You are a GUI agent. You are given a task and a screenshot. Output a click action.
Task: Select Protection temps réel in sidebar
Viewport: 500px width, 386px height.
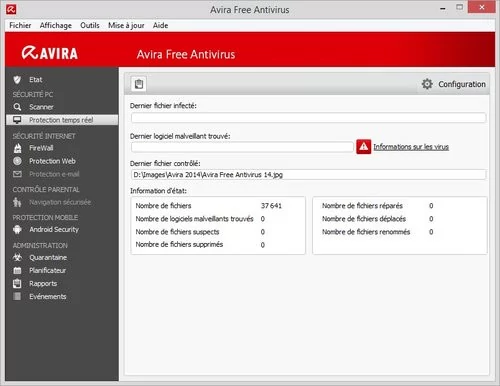(62, 120)
